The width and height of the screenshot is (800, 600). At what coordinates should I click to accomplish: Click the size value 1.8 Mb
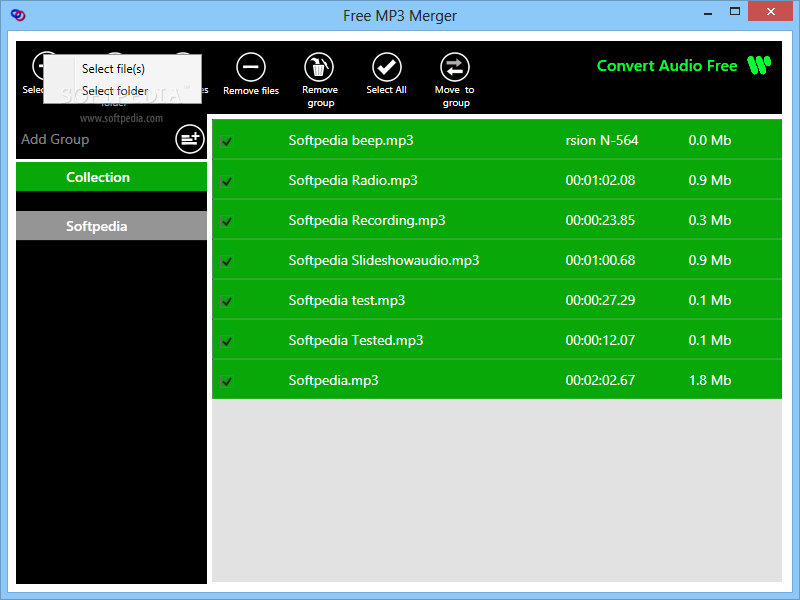[710, 380]
